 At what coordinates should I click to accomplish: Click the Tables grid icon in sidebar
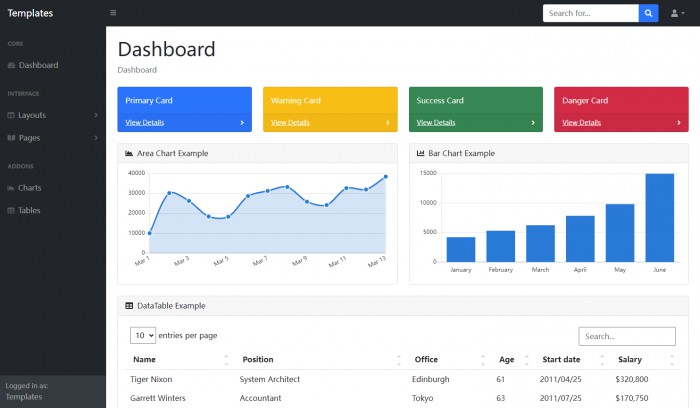click(x=11, y=211)
